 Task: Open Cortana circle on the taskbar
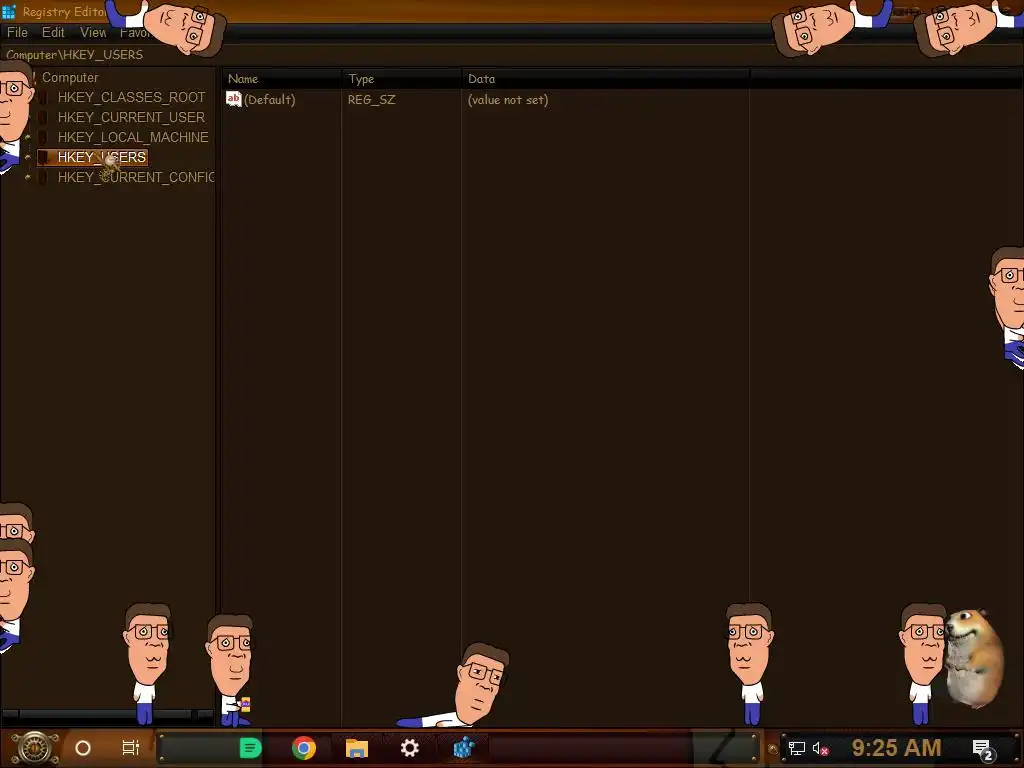pyautogui.click(x=83, y=748)
